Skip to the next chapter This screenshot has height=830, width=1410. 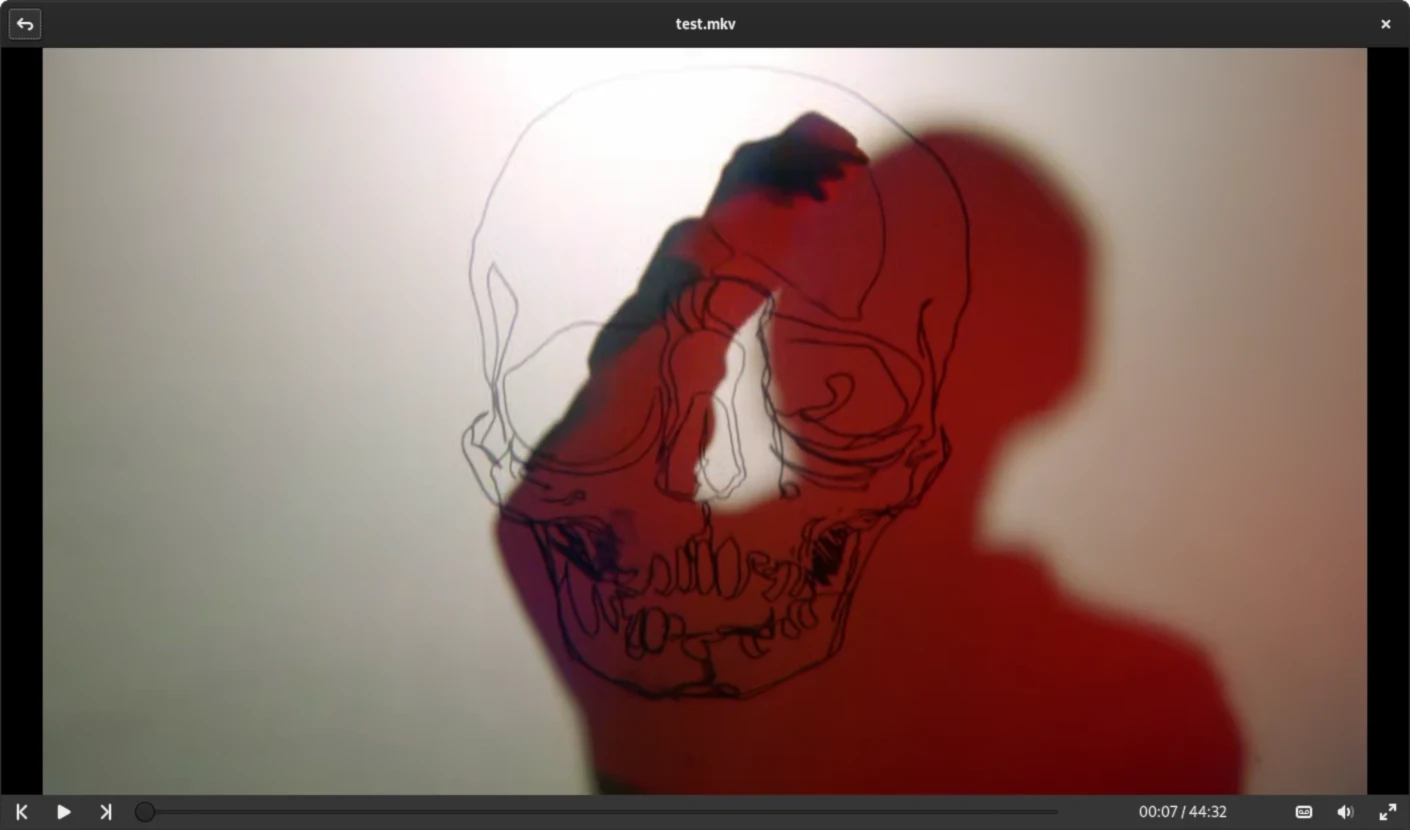(x=105, y=812)
